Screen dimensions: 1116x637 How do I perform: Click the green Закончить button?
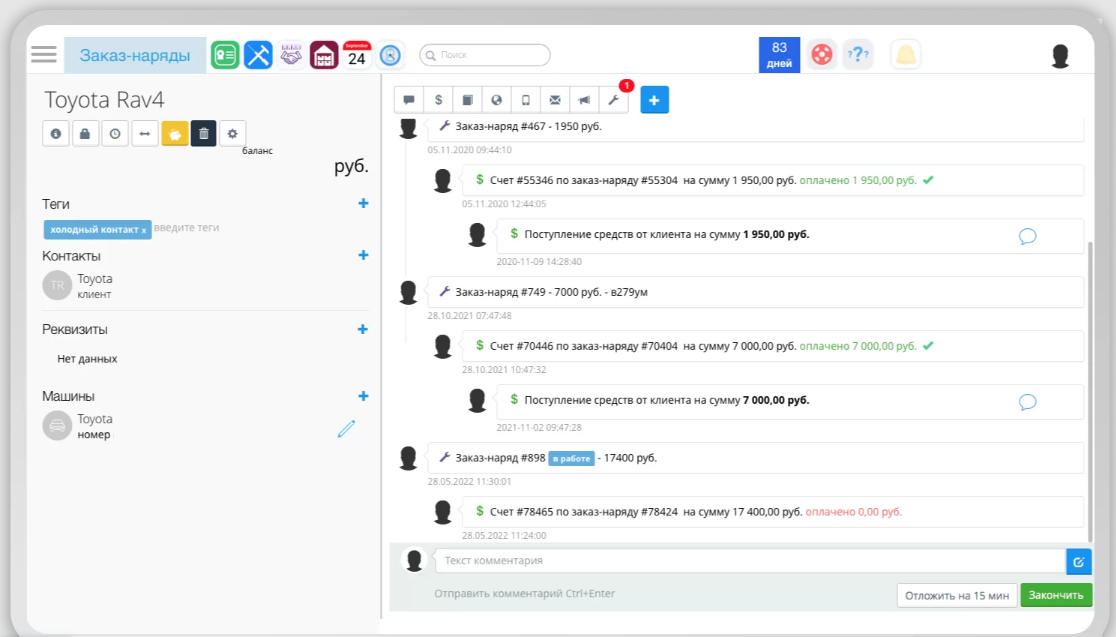coord(1056,596)
